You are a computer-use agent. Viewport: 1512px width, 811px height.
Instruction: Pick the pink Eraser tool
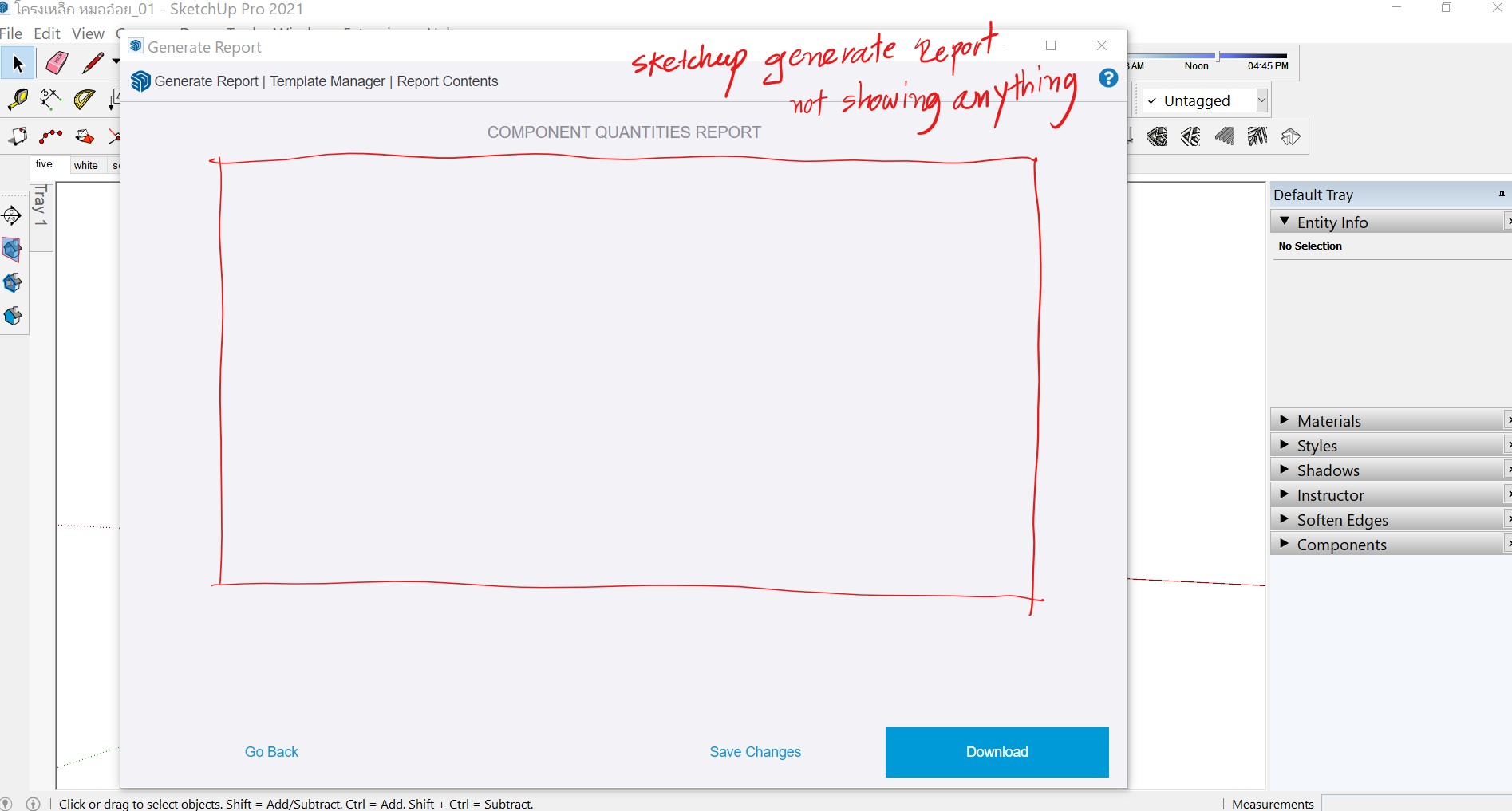pyautogui.click(x=56, y=63)
